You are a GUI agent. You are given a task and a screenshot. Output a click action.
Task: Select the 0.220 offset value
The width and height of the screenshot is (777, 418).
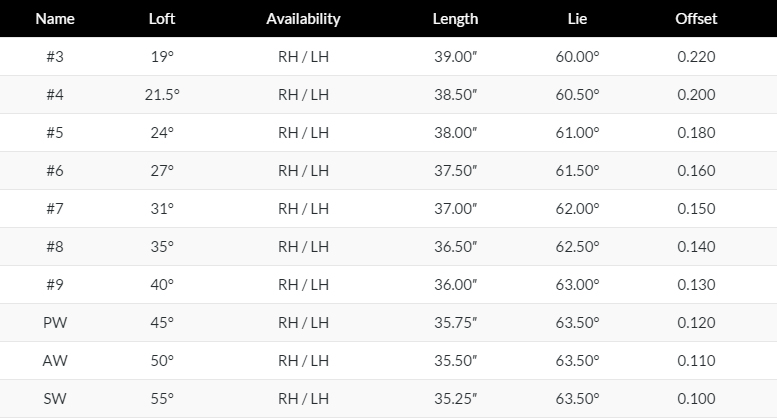(x=696, y=56)
